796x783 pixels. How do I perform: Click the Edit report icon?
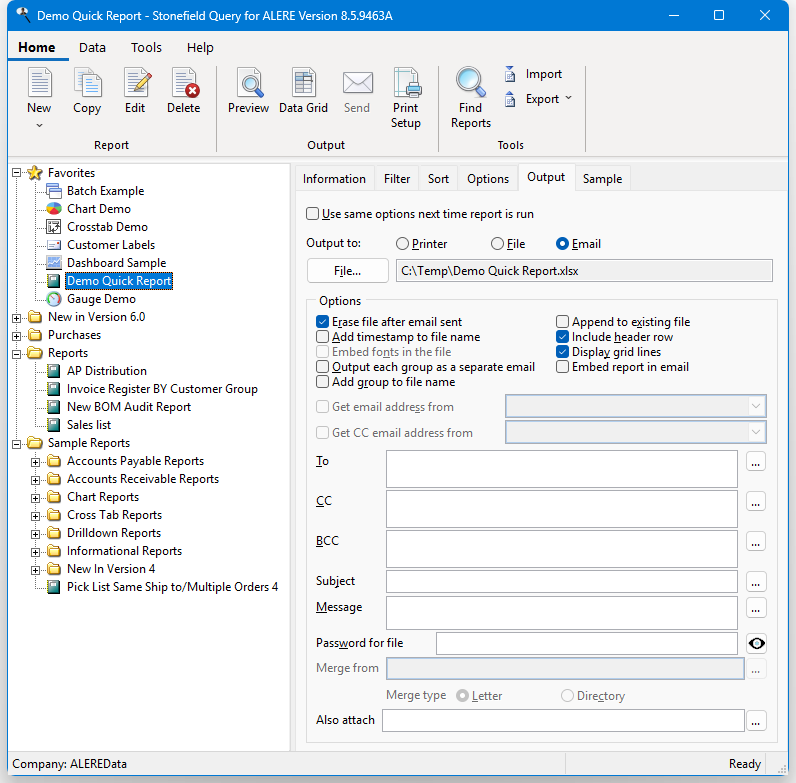tap(135, 86)
